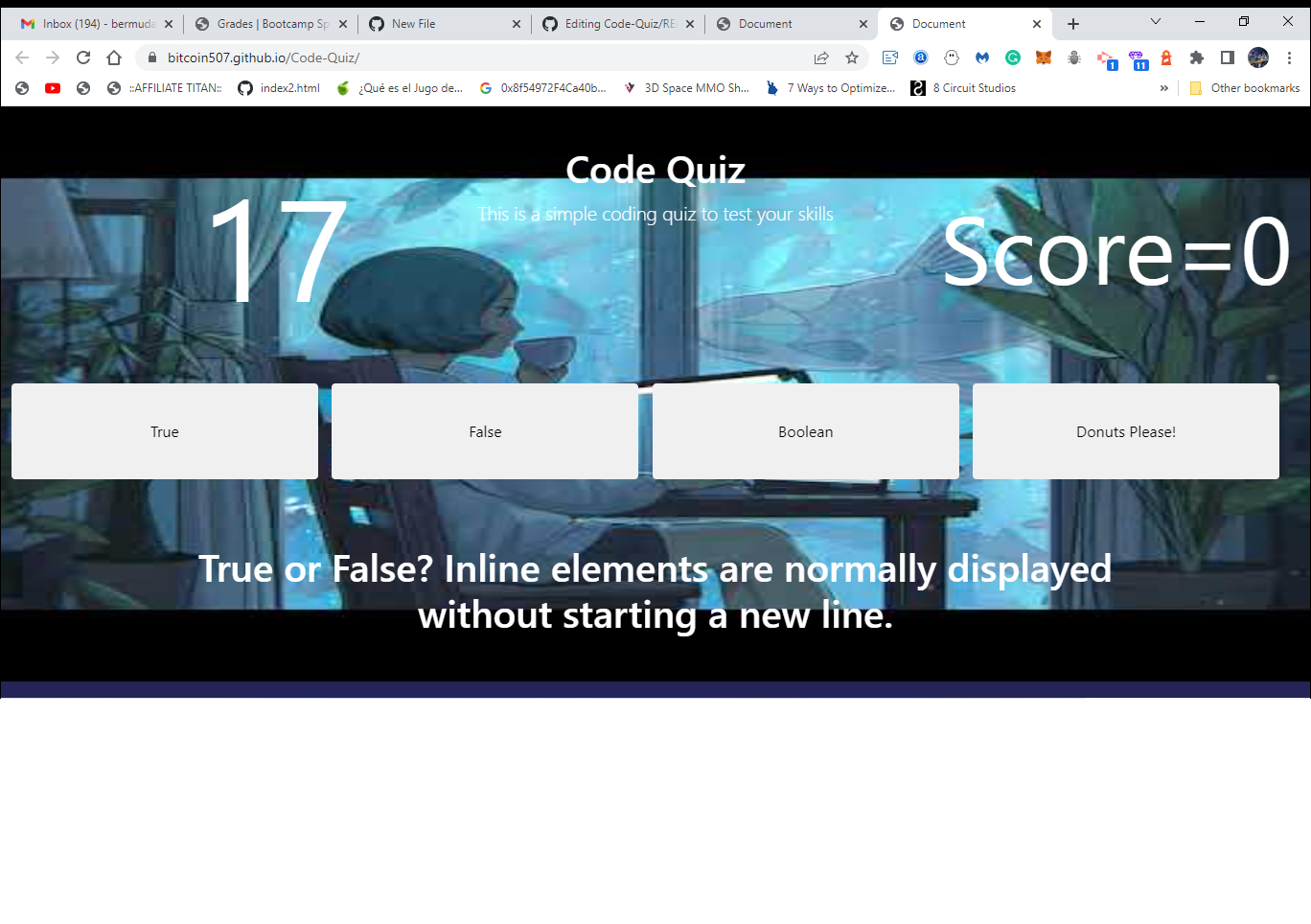
Task: Pick the Donuts Please! answer
Action: point(1126,431)
